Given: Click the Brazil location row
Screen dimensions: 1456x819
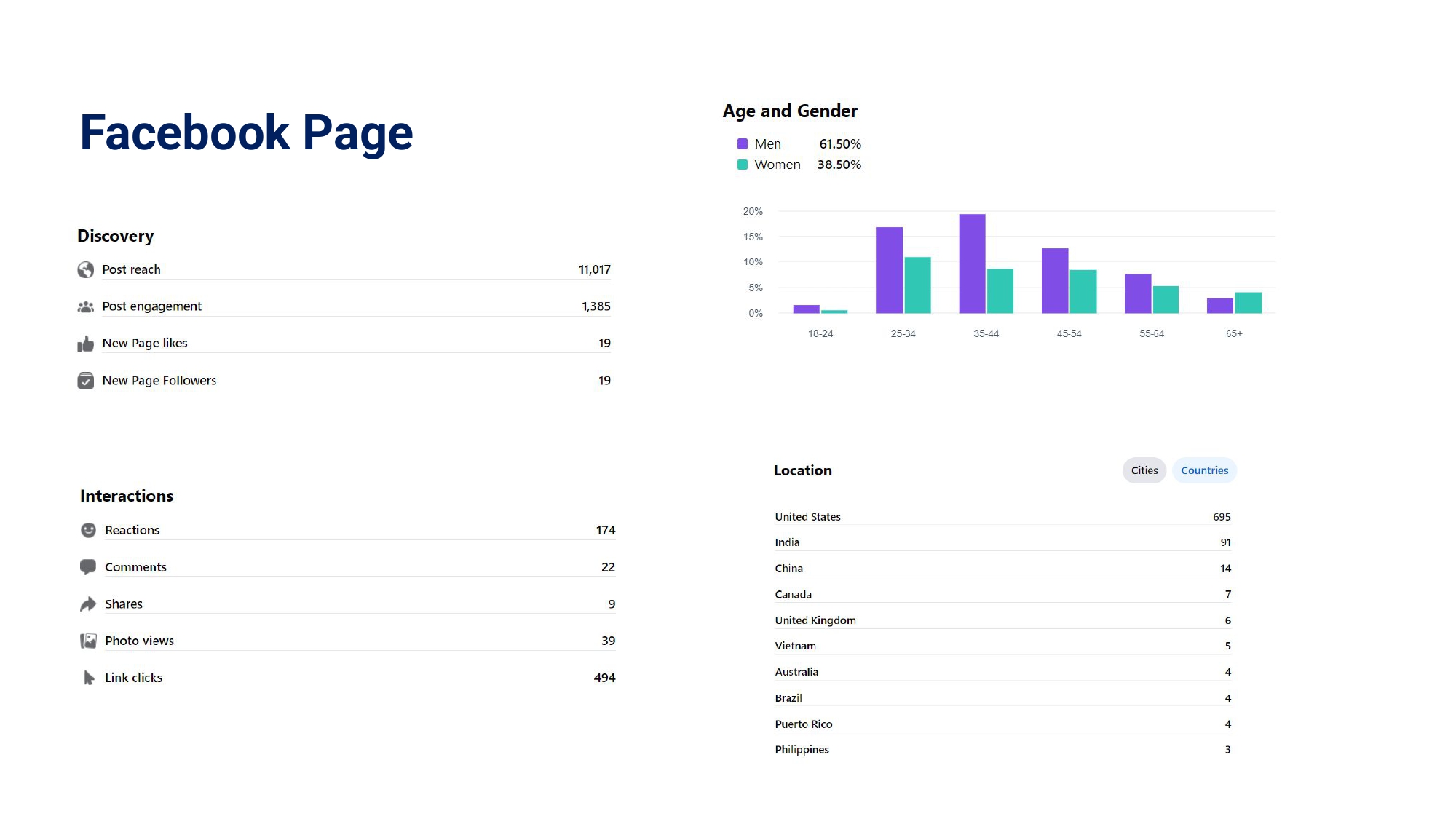Looking at the screenshot, I should [1002, 698].
